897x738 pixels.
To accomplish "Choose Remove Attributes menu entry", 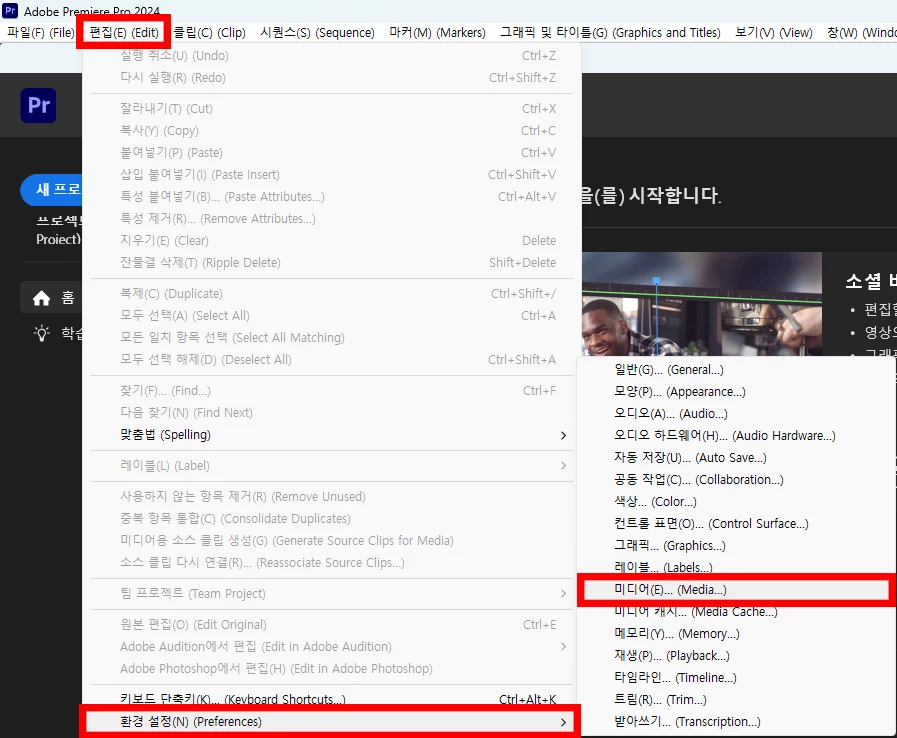I will pyautogui.click(x=332, y=219).
